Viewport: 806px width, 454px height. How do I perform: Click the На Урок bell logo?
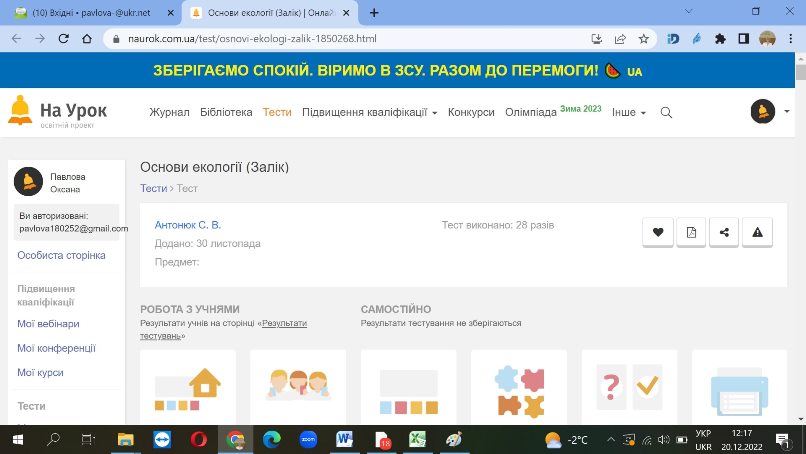click(58, 111)
